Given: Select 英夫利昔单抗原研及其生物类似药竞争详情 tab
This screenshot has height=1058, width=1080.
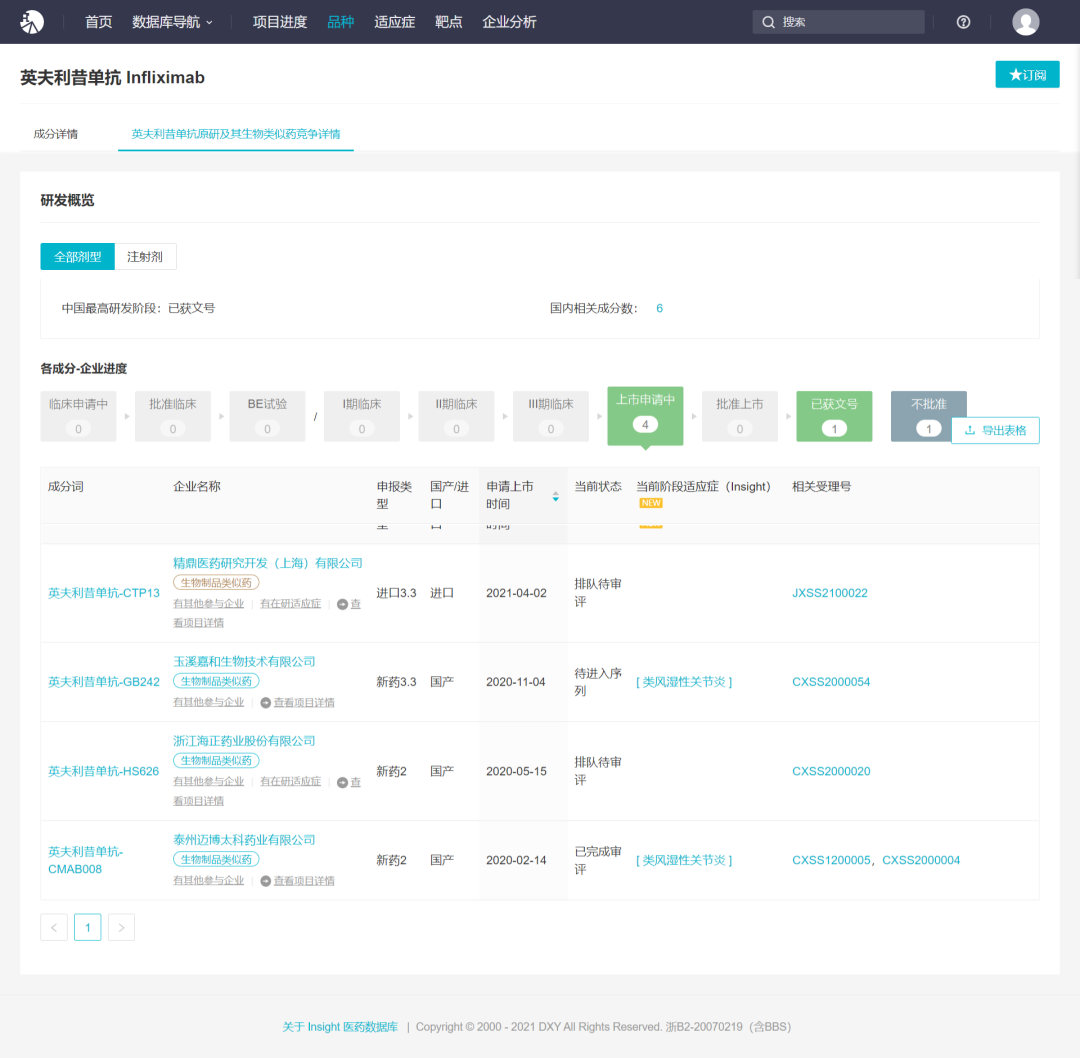Looking at the screenshot, I should [x=236, y=134].
